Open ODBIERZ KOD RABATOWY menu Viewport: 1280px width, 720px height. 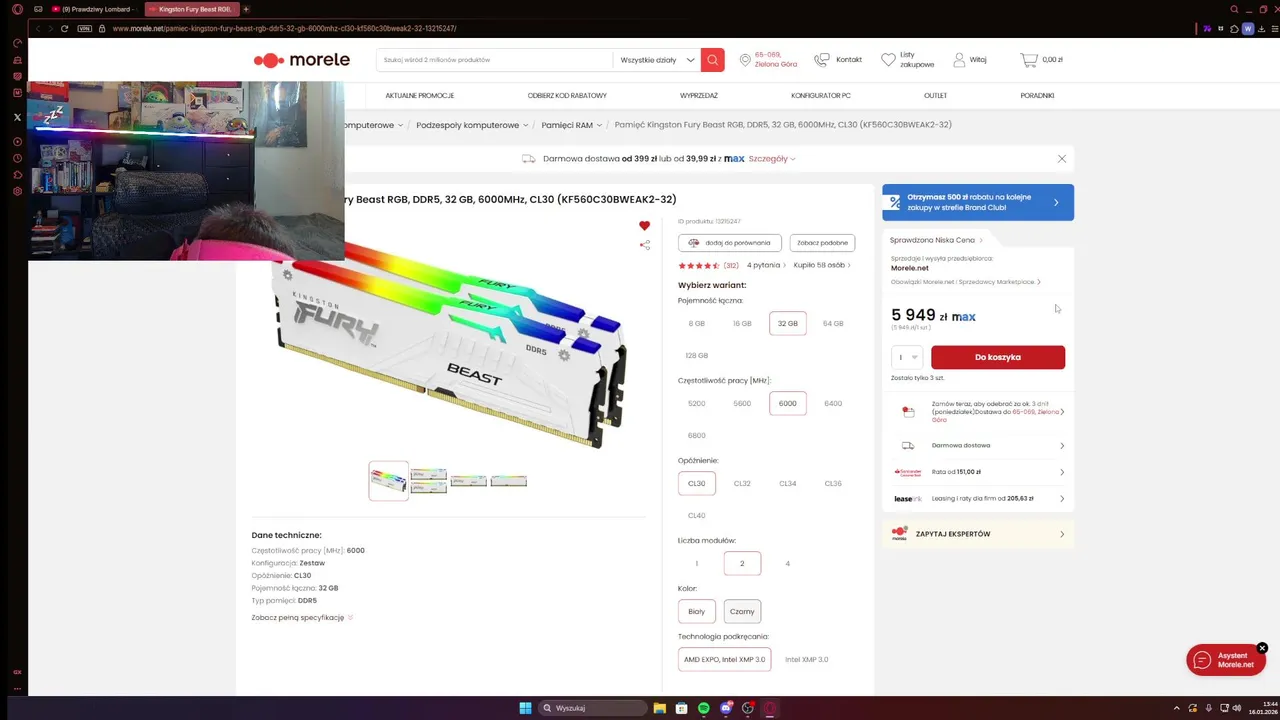pyautogui.click(x=567, y=96)
